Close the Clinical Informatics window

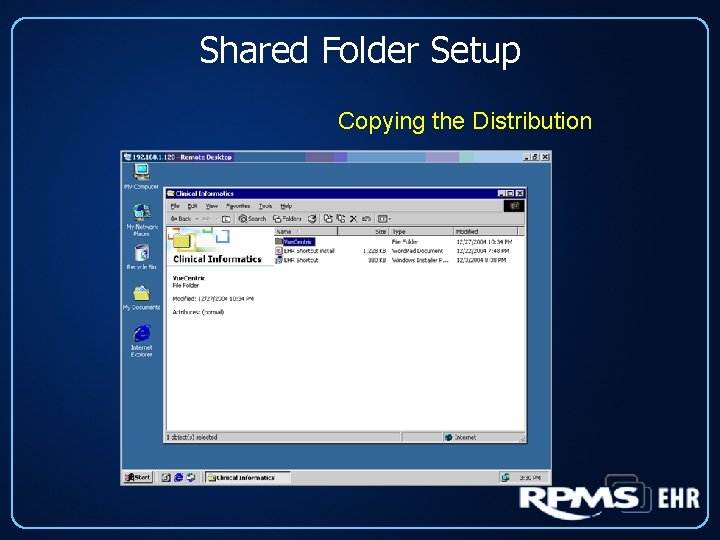[519, 193]
